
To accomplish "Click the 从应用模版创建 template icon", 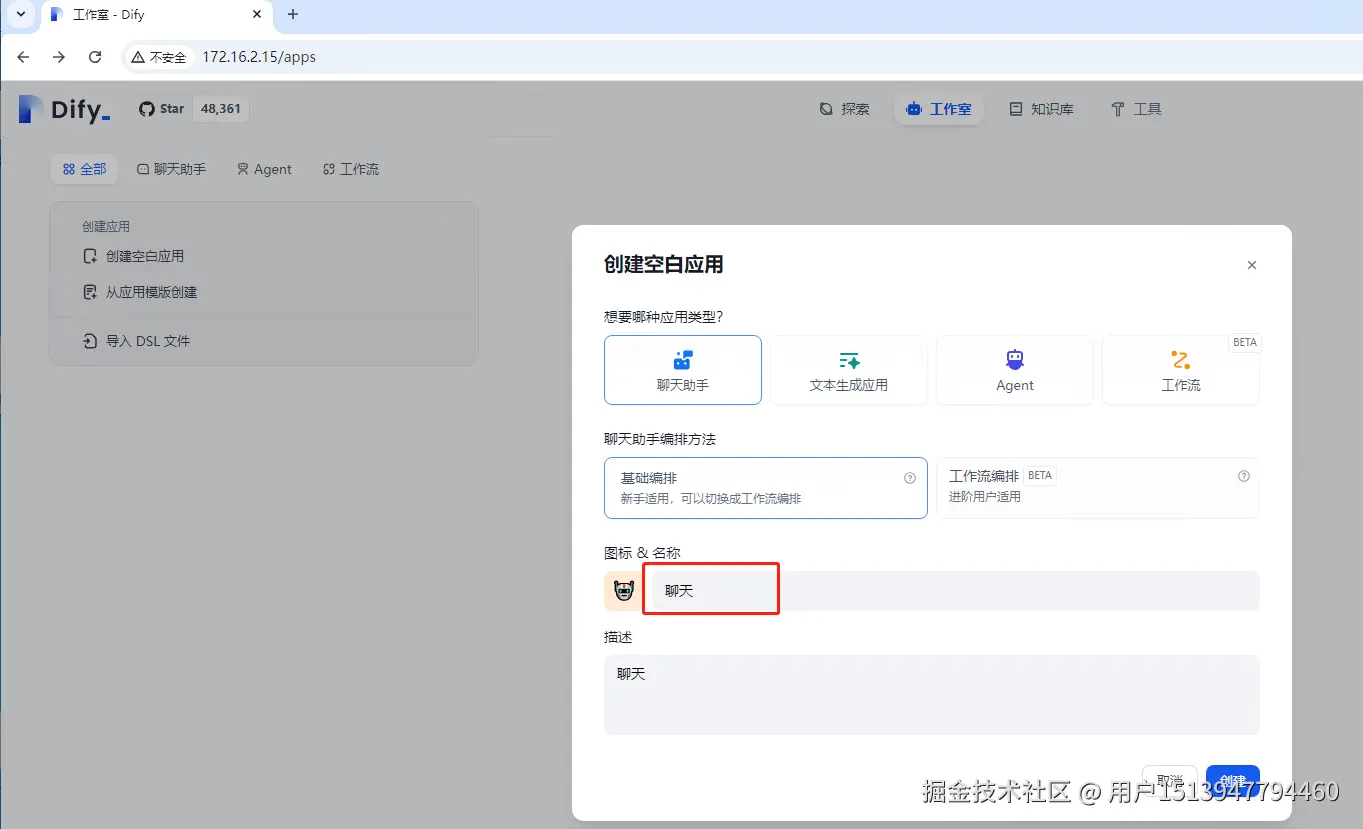I will coord(90,292).
